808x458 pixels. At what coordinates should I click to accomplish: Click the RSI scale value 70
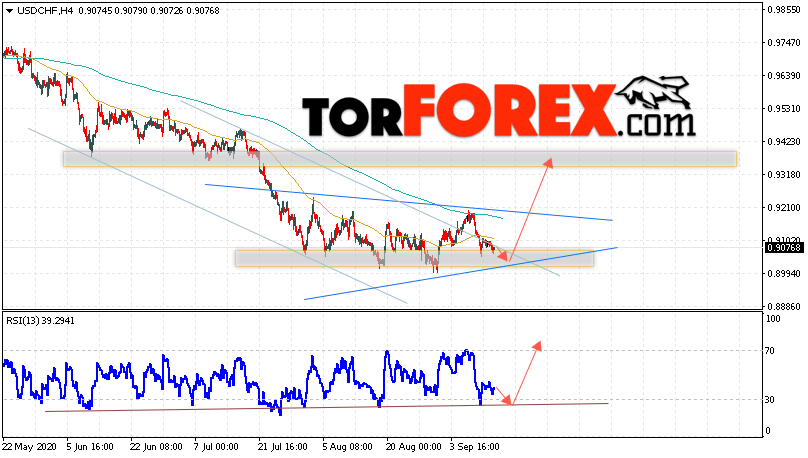coord(770,351)
